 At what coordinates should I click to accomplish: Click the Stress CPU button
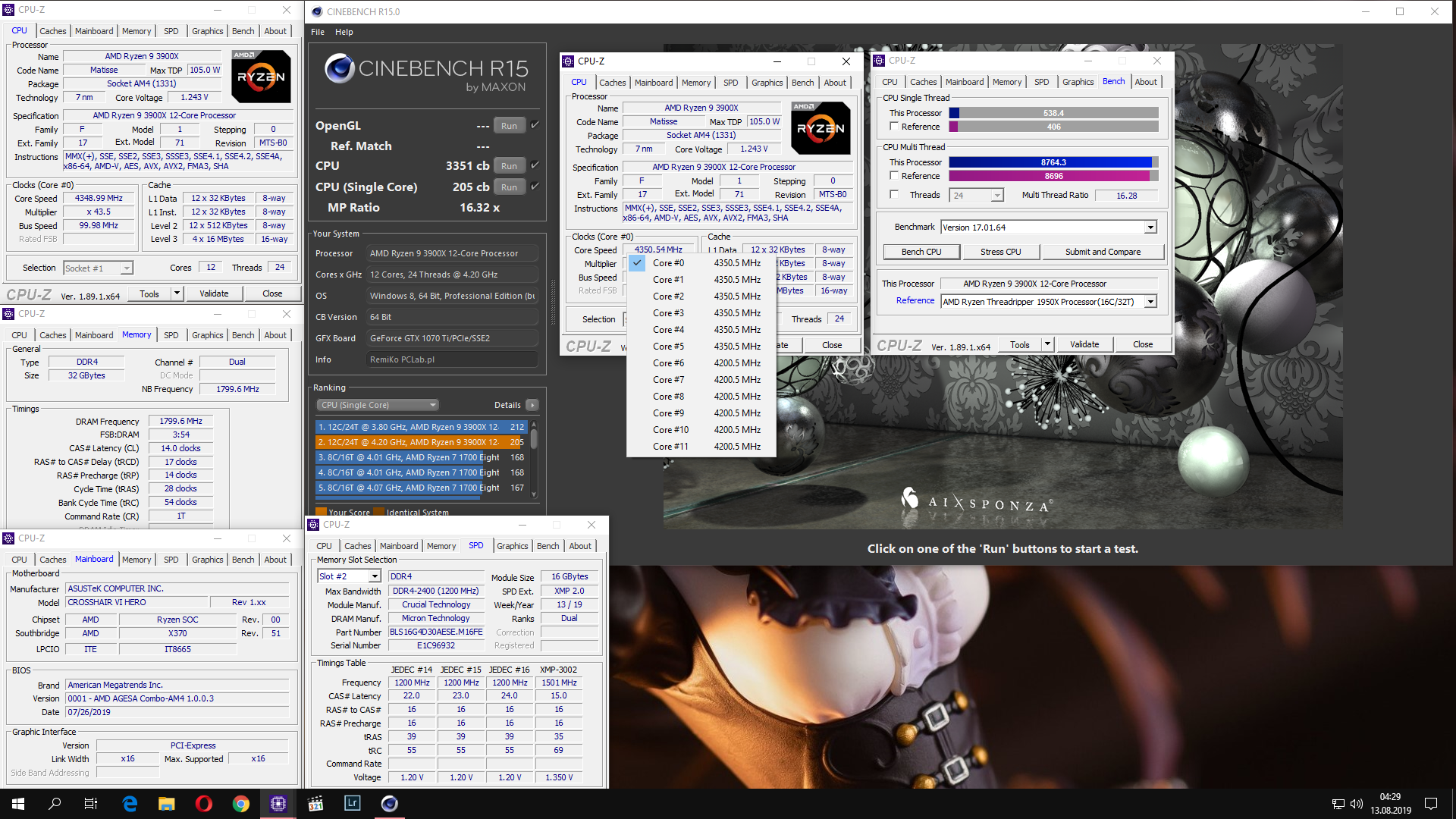point(1000,252)
